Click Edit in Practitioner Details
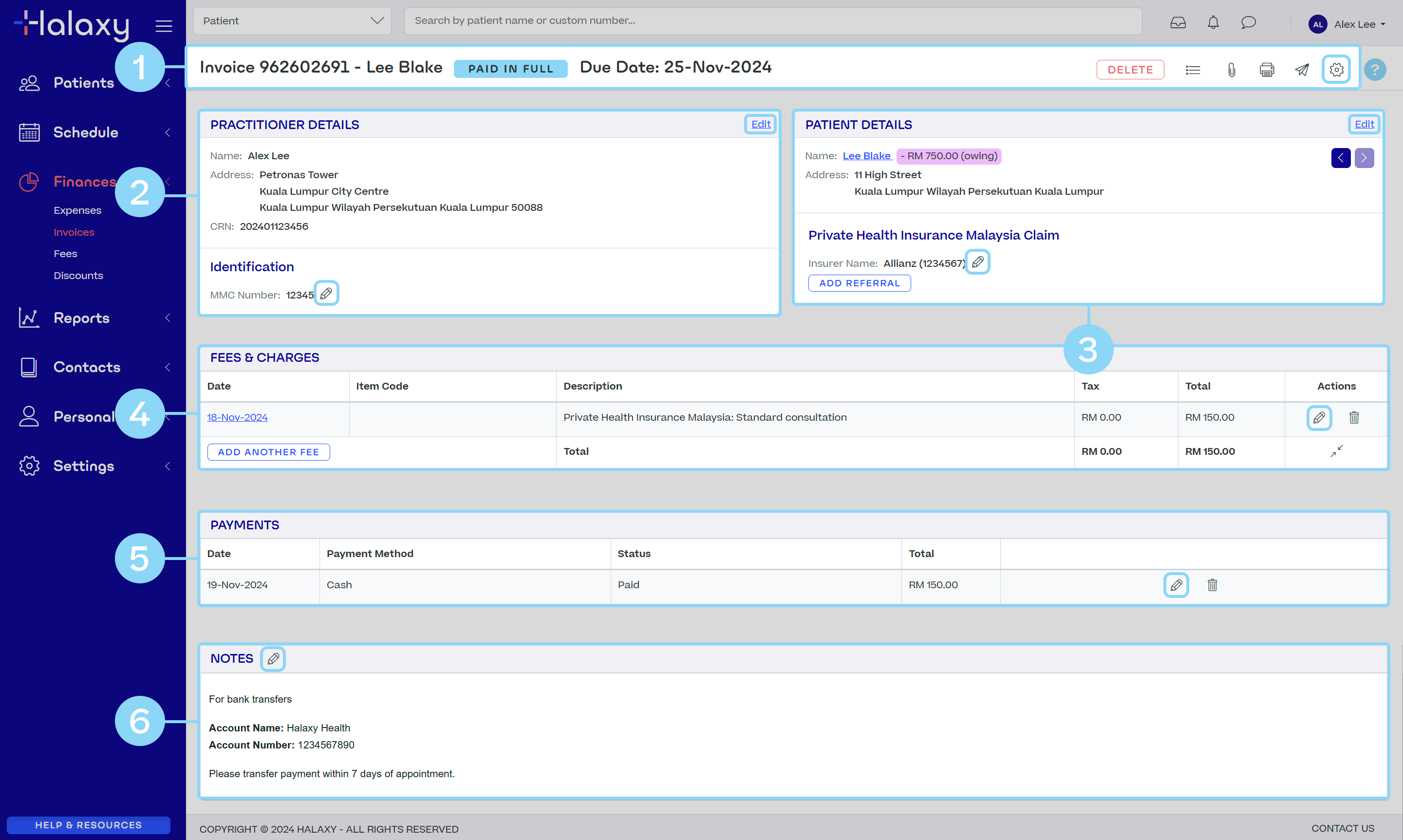Screen dimensions: 1403x840 point(760,124)
